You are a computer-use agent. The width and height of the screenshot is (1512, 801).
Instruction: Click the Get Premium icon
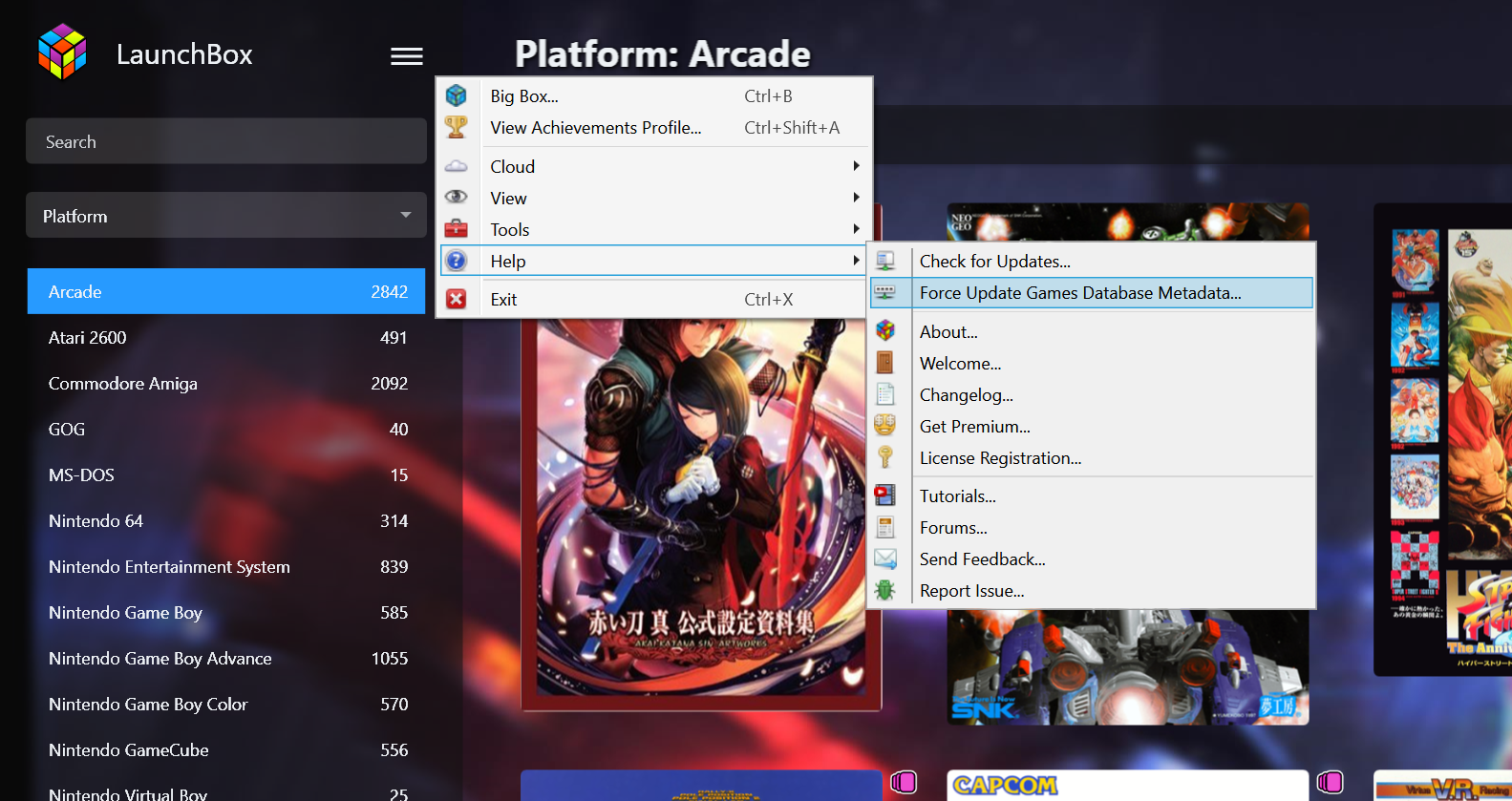tap(885, 426)
